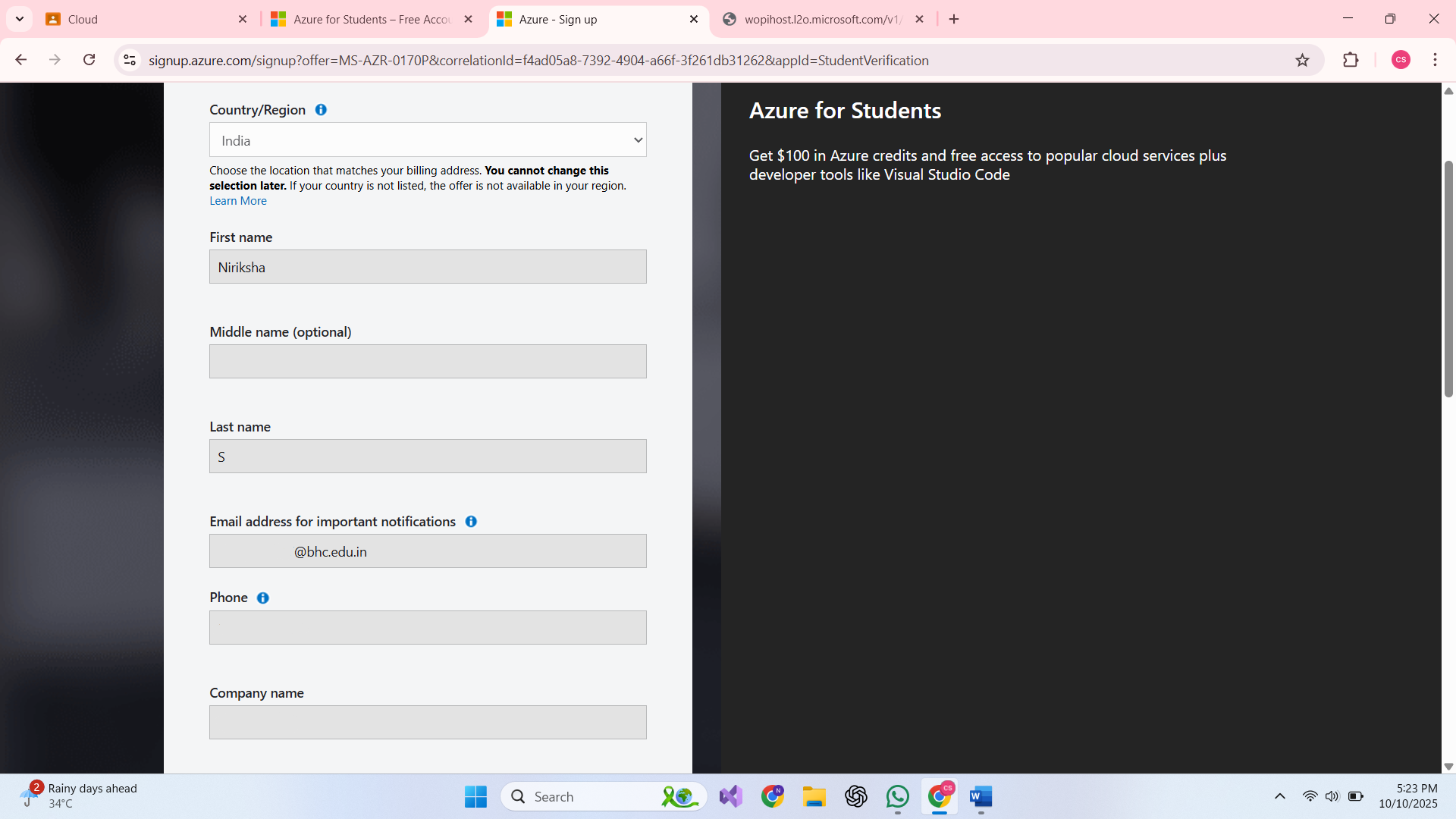The image size is (1456, 819).
Task: Close the Azure for Students tab
Action: click(x=469, y=19)
